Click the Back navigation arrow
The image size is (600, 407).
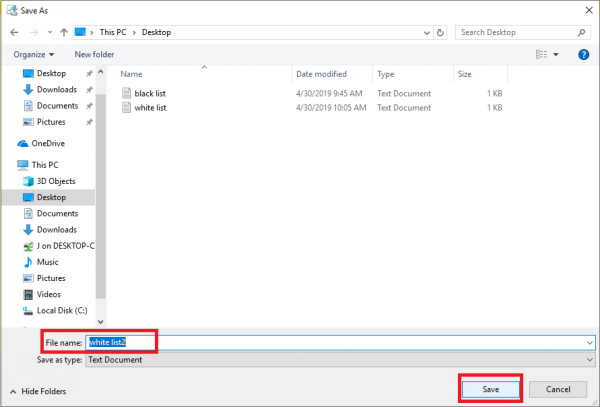pos(14,32)
